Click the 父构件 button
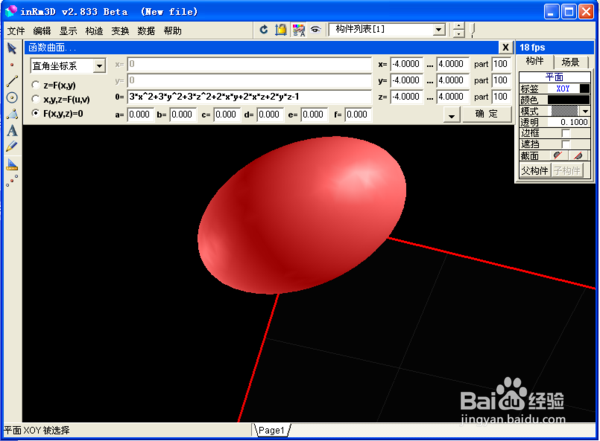Viewport: 600px width, 441px height. [x=535, y=170]
